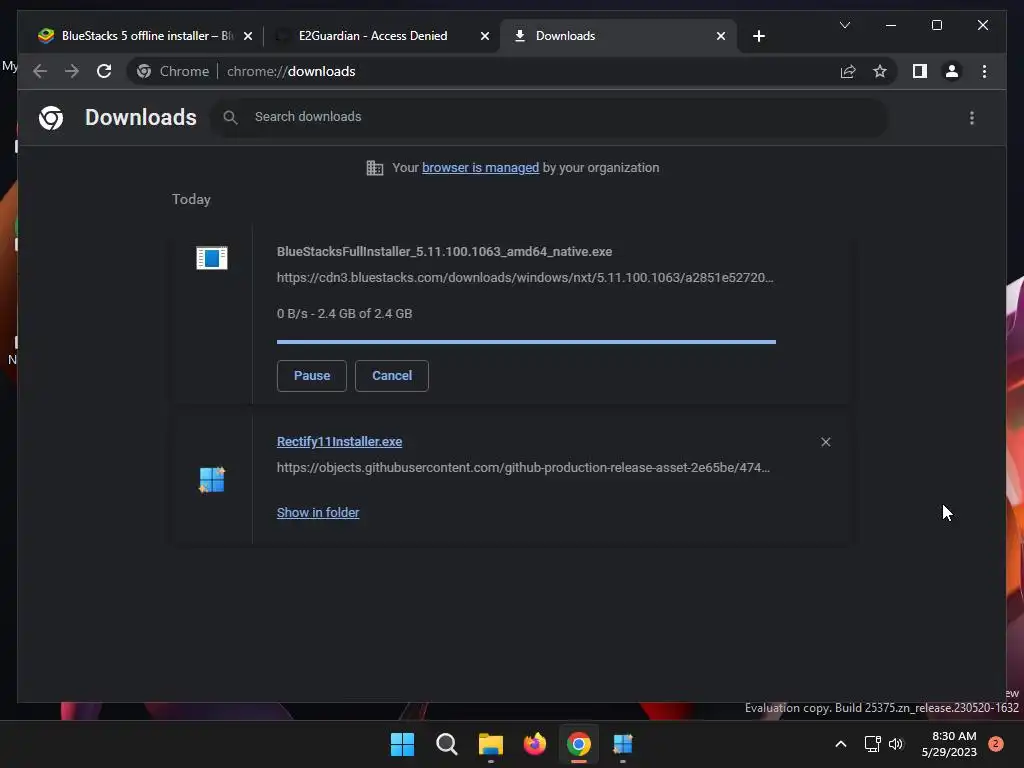
Task: Open a new tab with the plus button
Action: pyautogui.click(x=758, y=36)
